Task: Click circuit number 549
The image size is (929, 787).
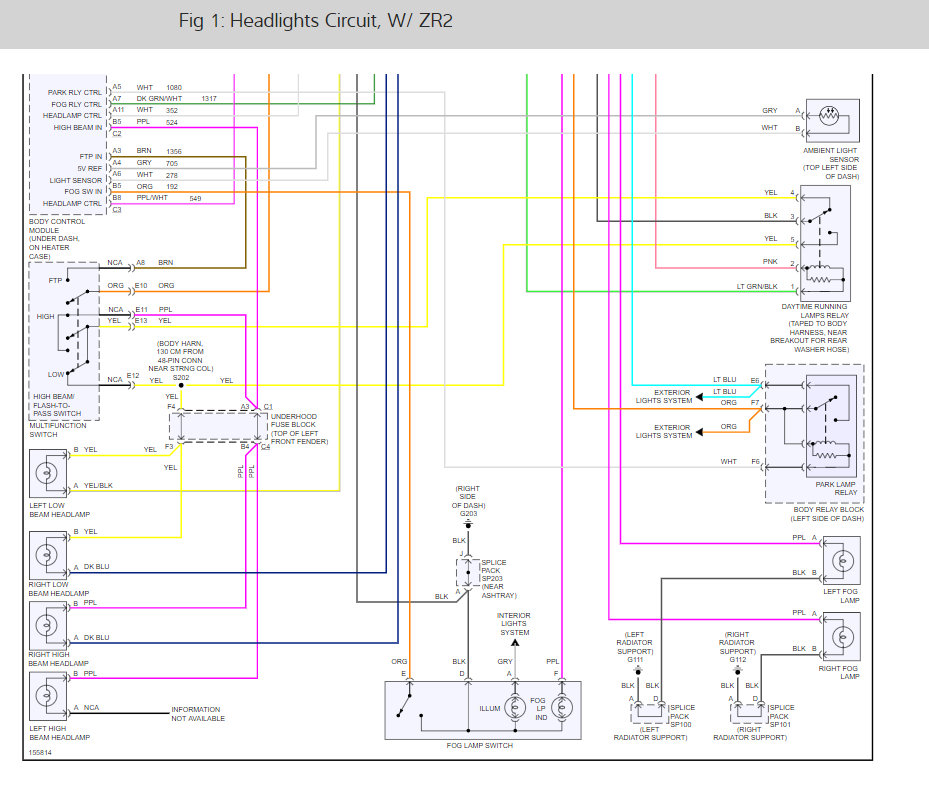Action: tap(196, 198)
